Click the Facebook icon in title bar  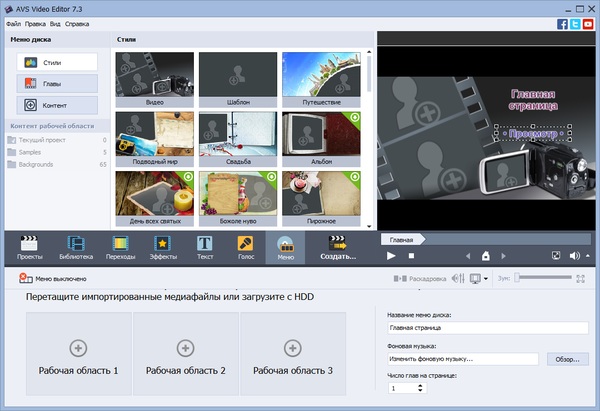coord(562,23)
